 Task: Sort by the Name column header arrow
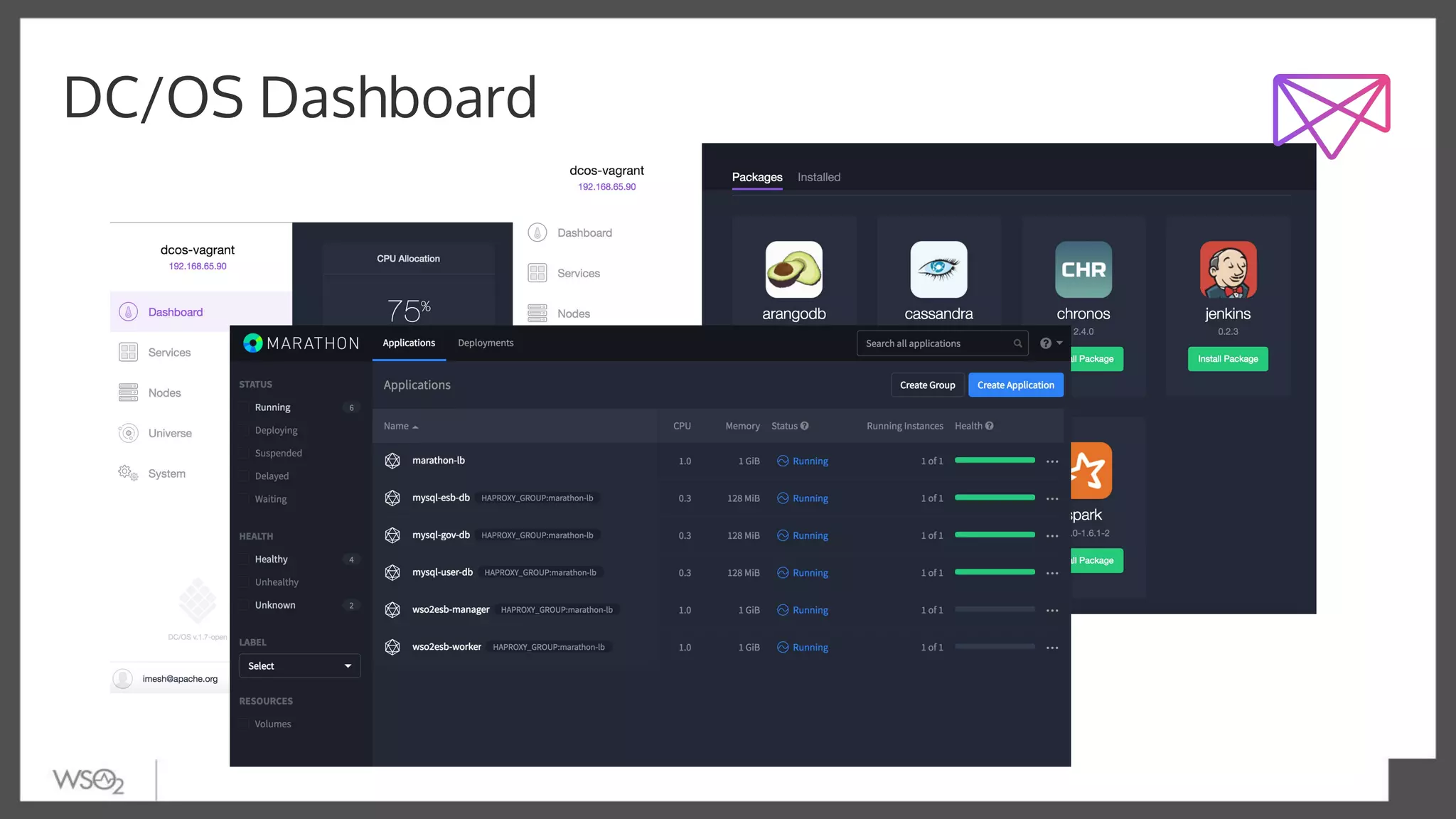point(415,427)
